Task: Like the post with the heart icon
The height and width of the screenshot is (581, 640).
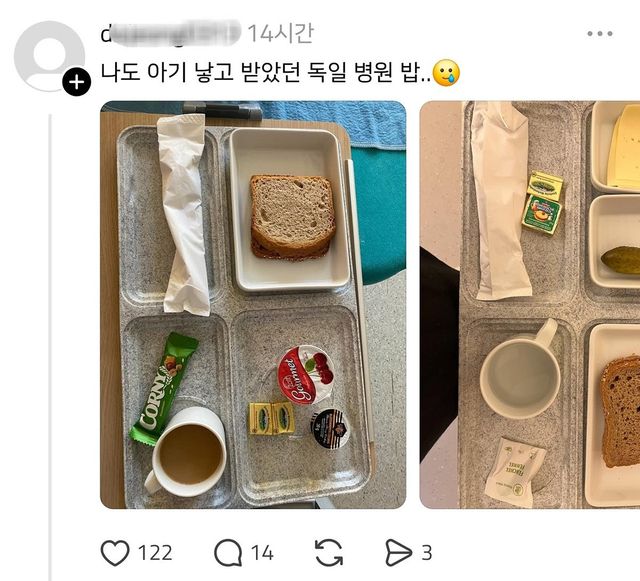Action: (x=115, y=553)
